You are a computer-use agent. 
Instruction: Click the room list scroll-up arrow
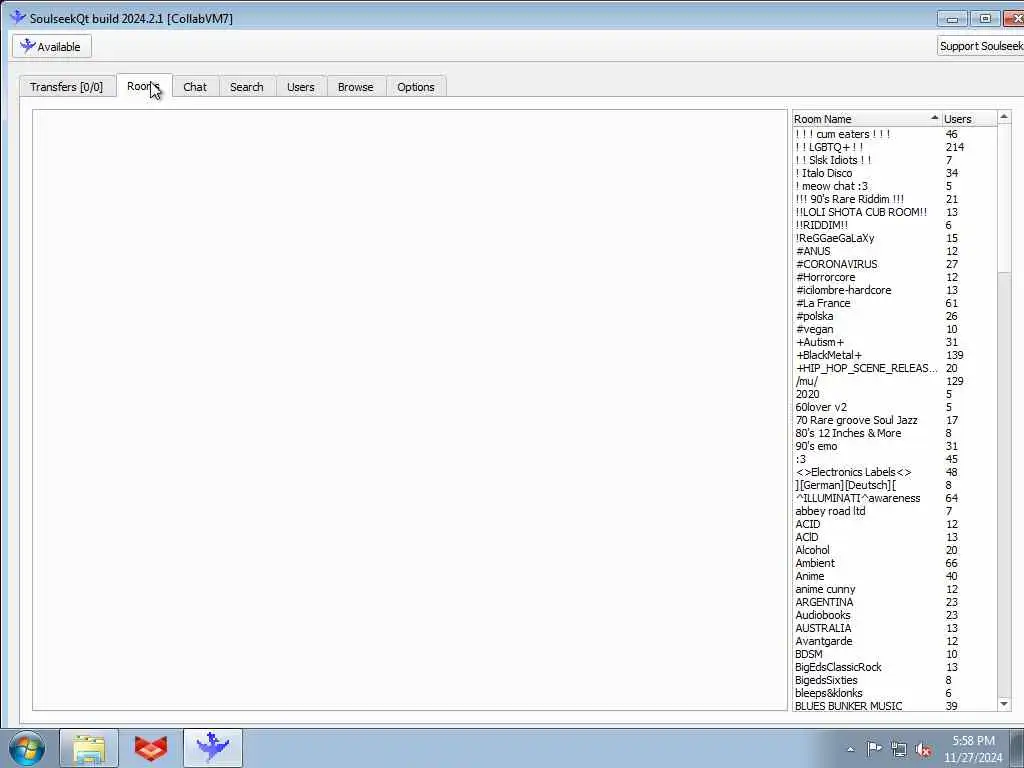coord(1004,118)
